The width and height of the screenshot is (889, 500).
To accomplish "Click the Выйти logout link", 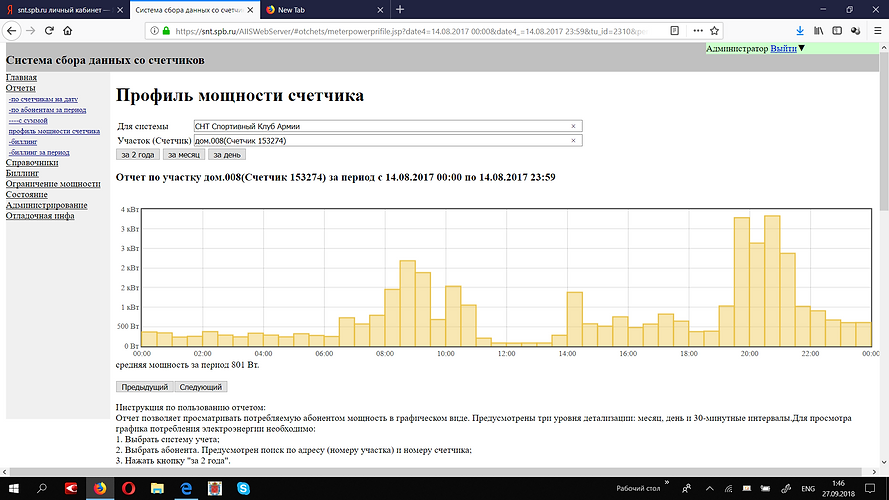I will pyautogui.click(x=784, y=49).
